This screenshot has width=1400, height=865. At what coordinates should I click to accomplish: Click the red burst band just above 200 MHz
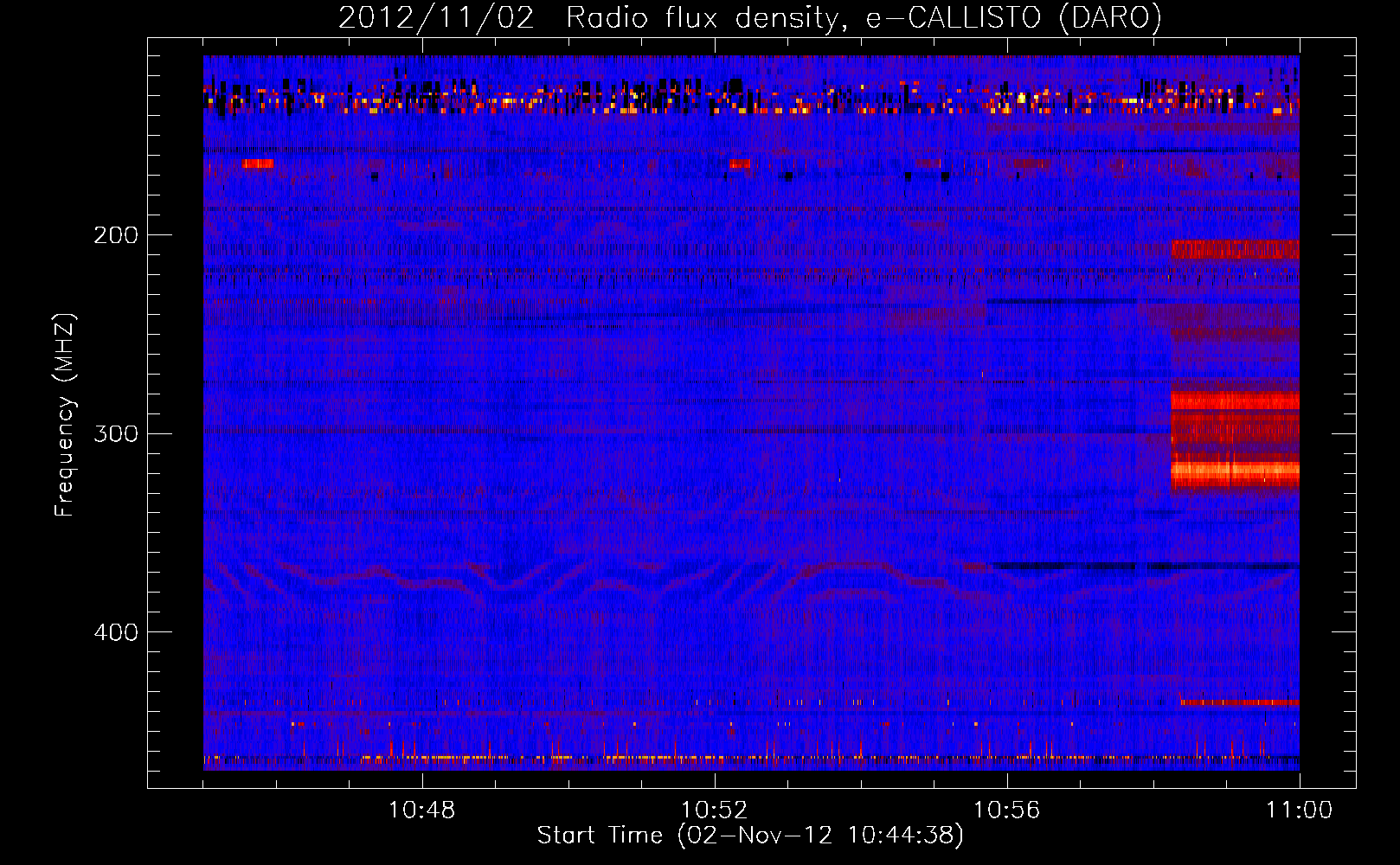click(x=1235, y=250)
